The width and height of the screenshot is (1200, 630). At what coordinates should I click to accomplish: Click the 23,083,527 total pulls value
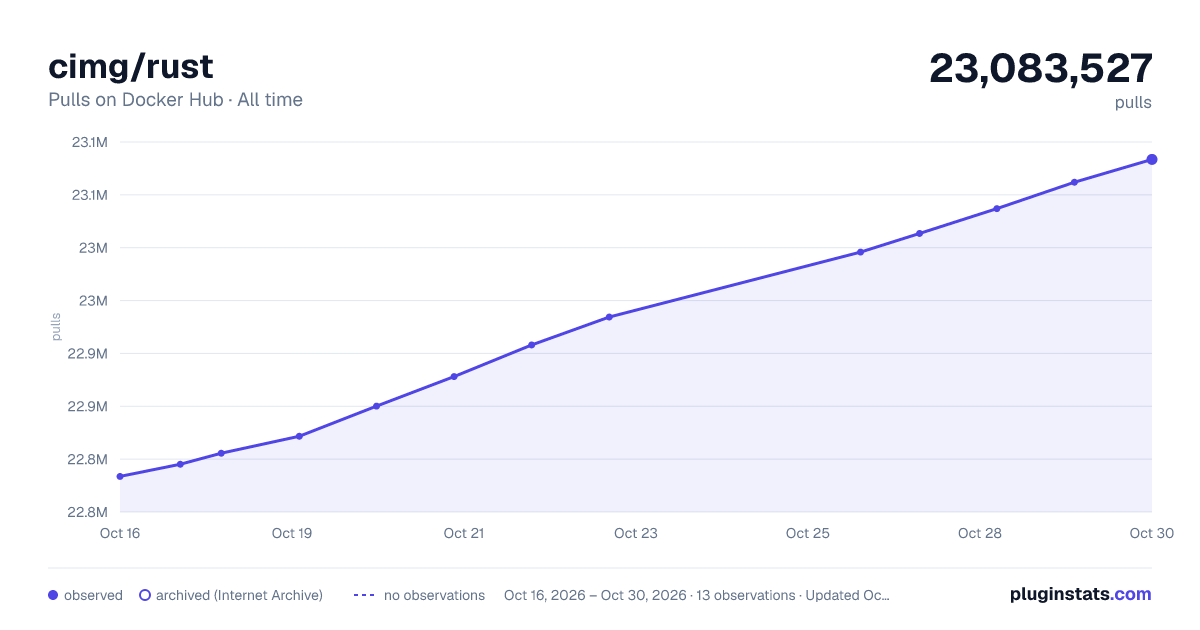(1041, 68)
